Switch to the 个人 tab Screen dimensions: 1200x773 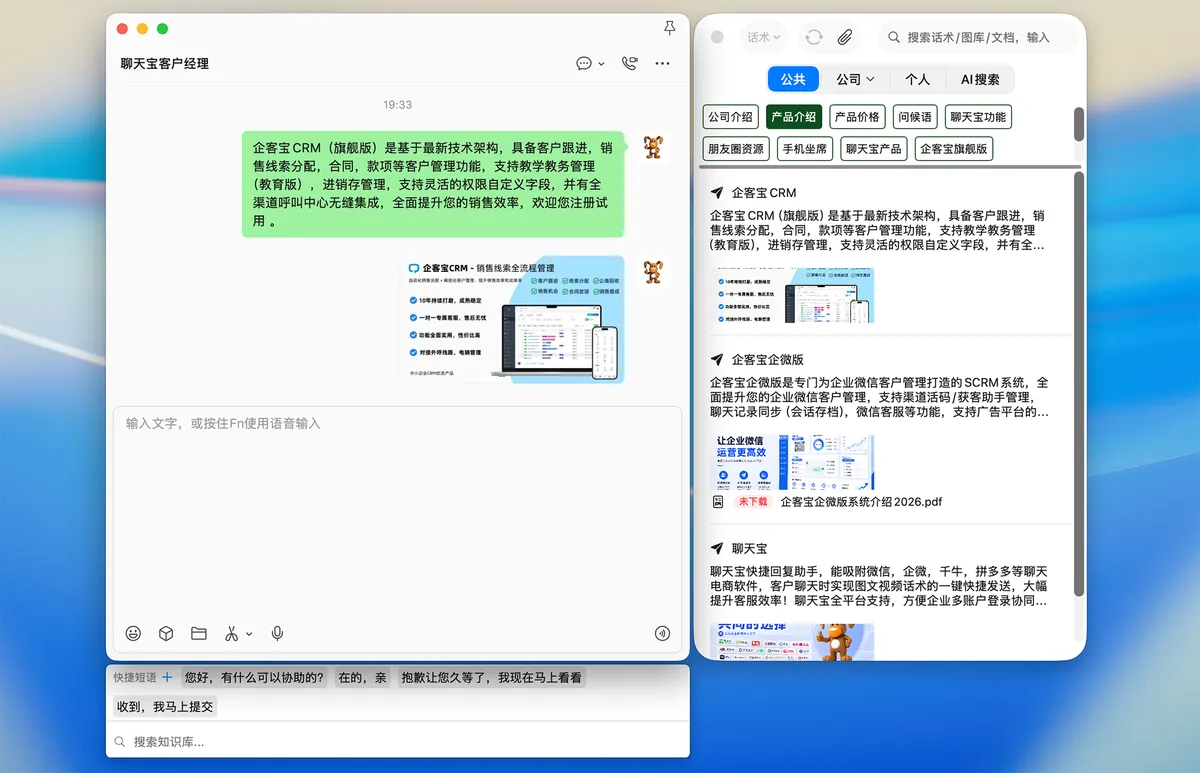917,79
